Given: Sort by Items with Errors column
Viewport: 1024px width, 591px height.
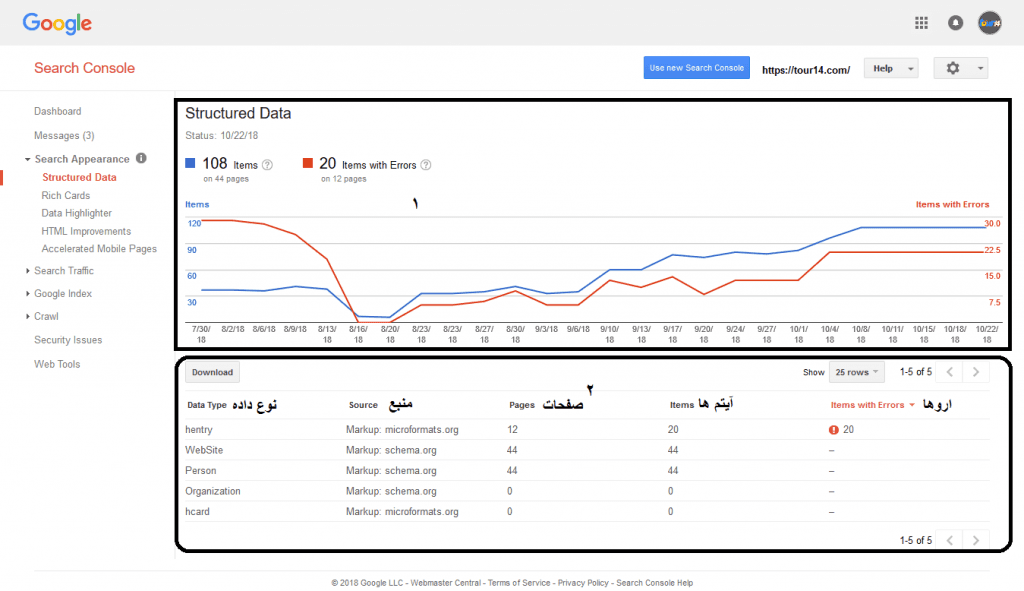Looking at the screenshot, I should pyautogui.click(x=872, y=405).
